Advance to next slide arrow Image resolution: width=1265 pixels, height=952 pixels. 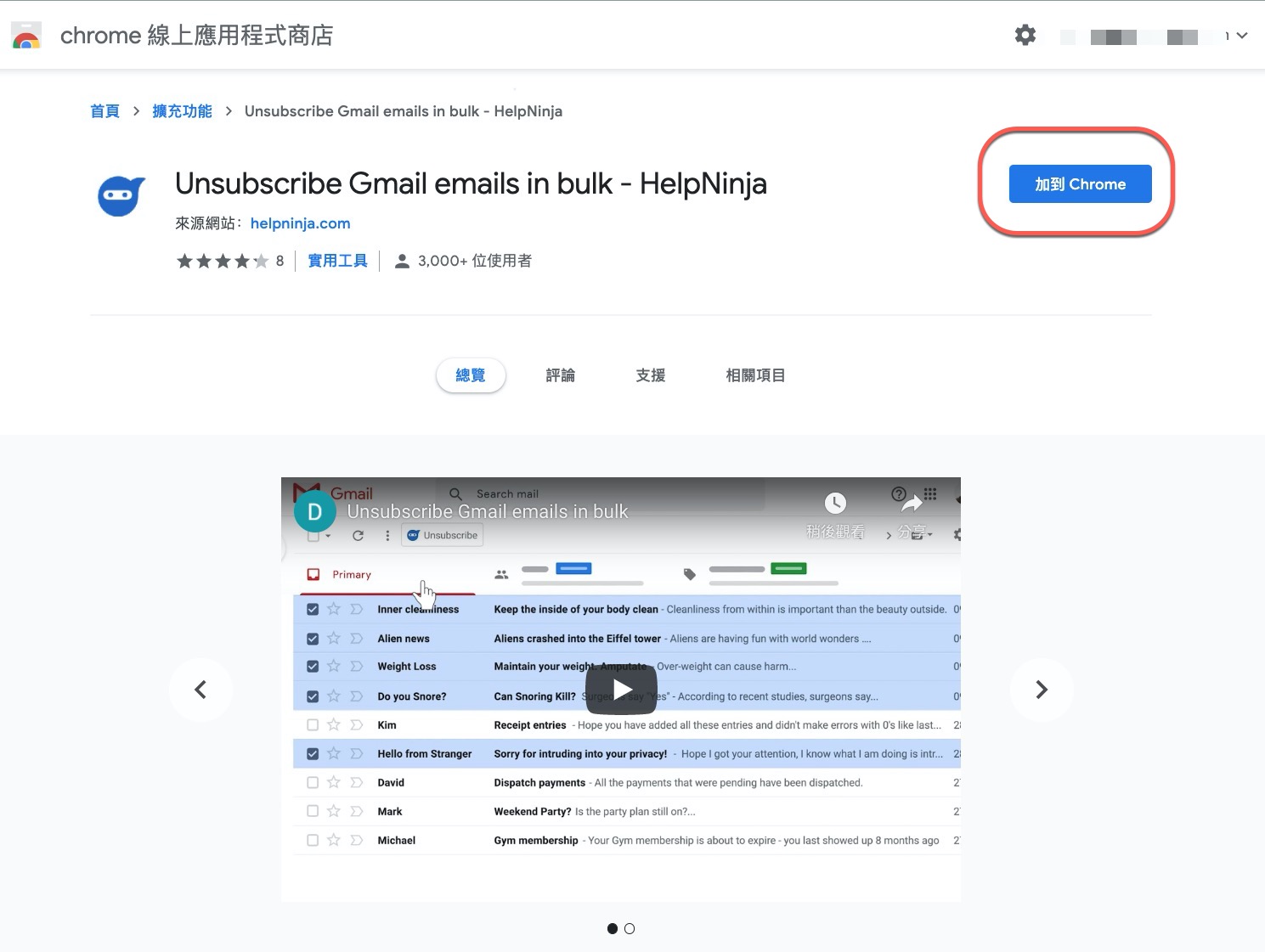[x=1042, y=690]
